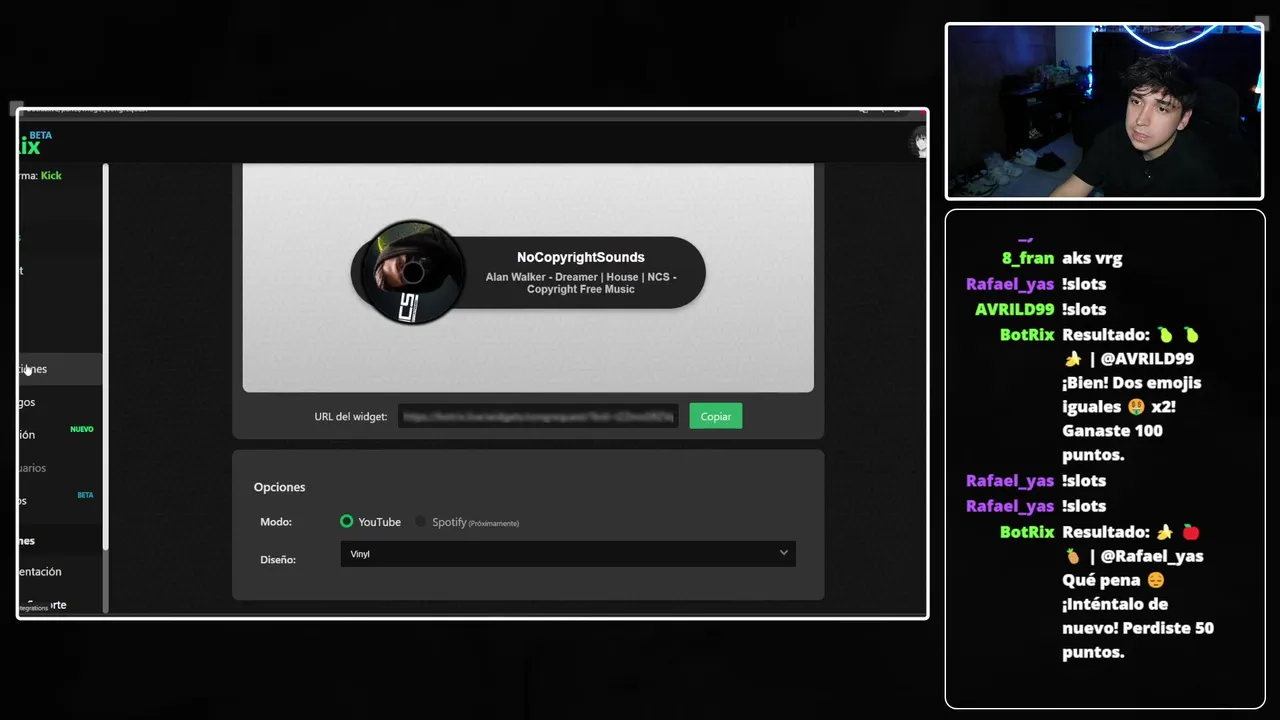
Task: Click username 8_fran in chat
Action: (1028, 258)
